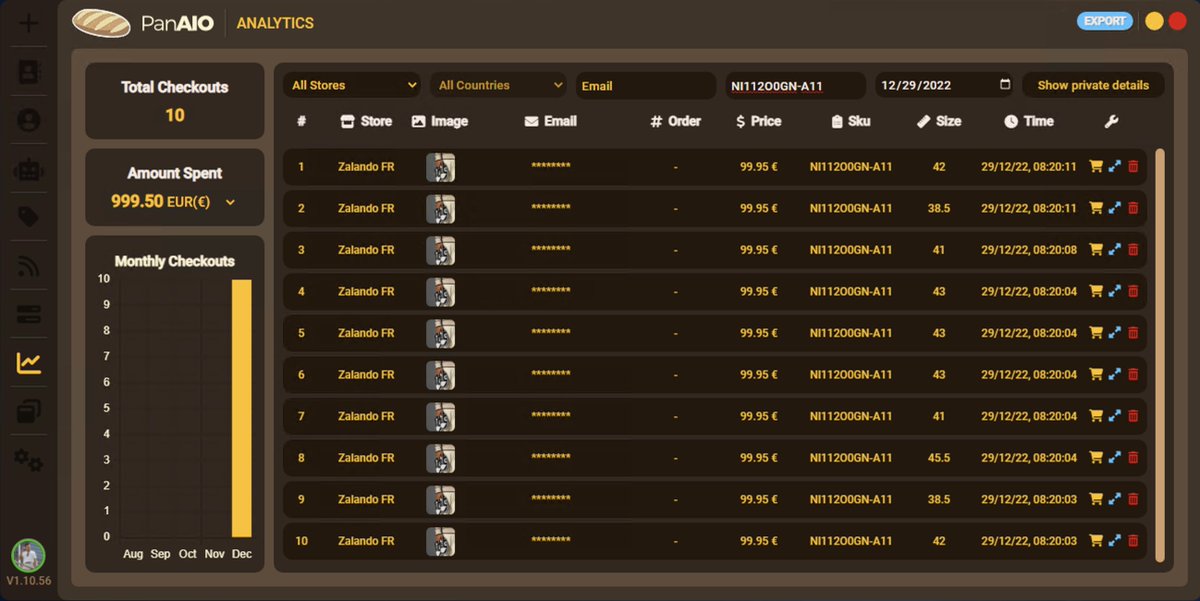The image size is (1200, 601).
Task: Click the V1.10.56 version label
Action: point(28,581)
